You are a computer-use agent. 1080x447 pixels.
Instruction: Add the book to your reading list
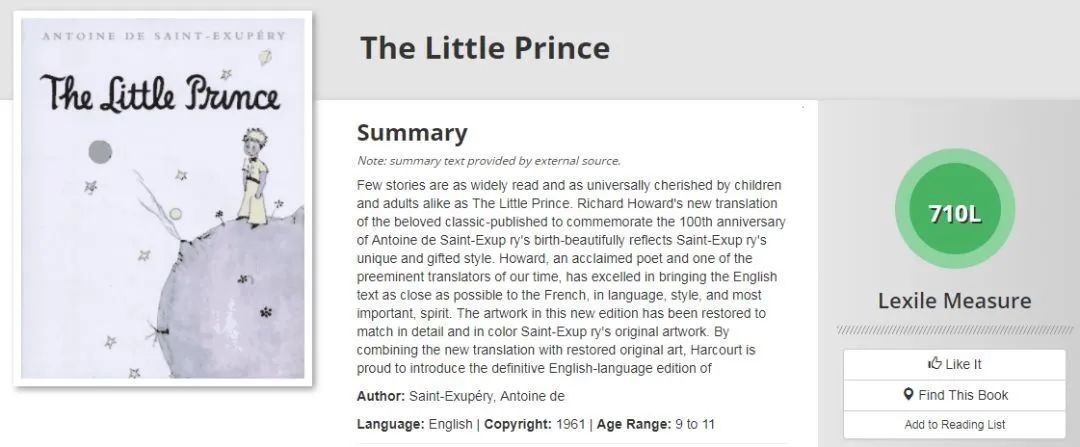click(x=954, y=424)
